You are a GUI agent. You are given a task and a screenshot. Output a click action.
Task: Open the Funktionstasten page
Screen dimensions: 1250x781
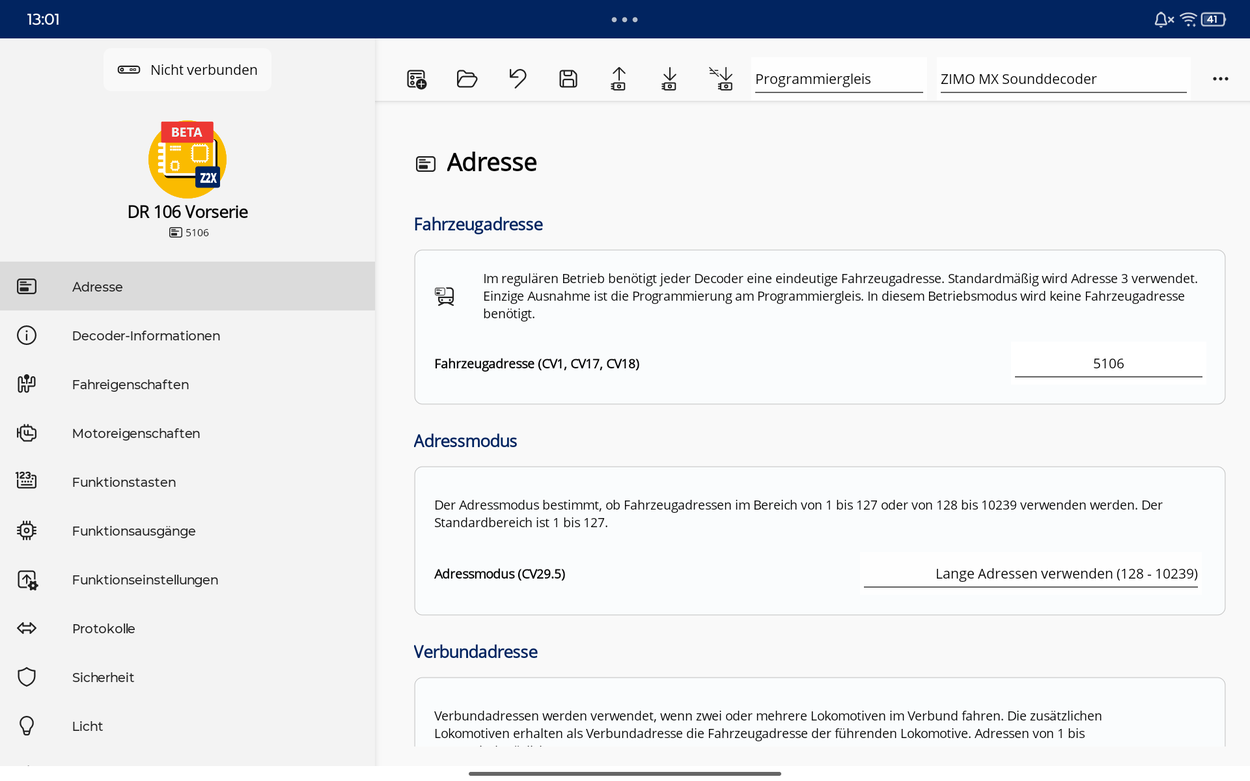tap(124, 482)
